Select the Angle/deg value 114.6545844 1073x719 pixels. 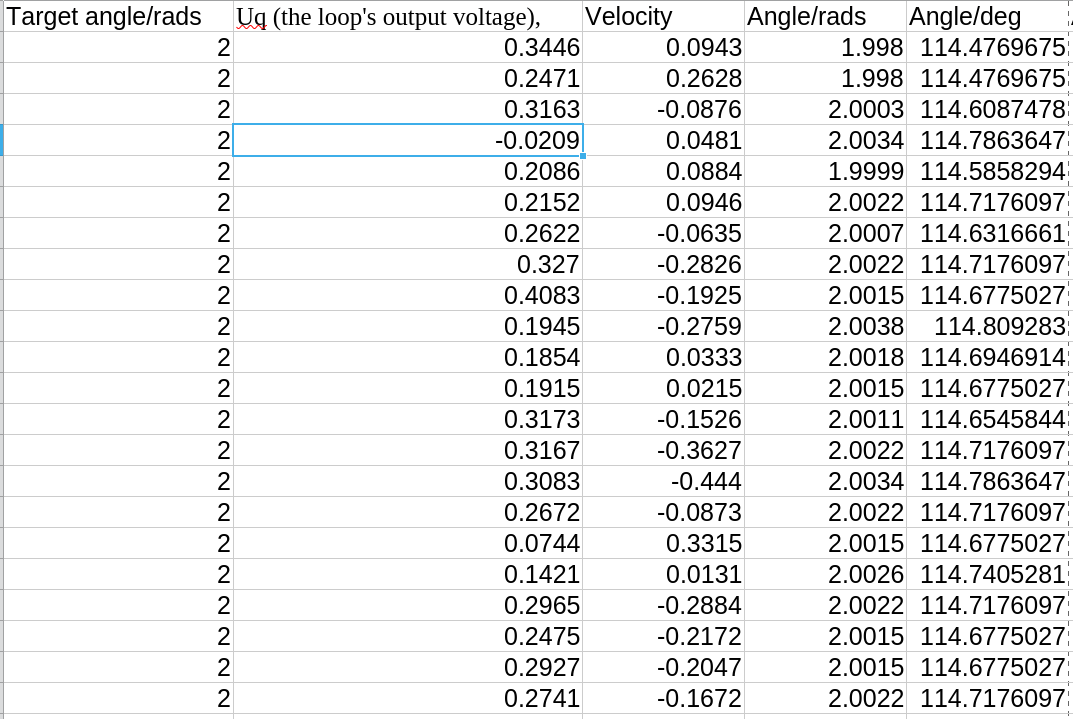click(x=987, y=419)
